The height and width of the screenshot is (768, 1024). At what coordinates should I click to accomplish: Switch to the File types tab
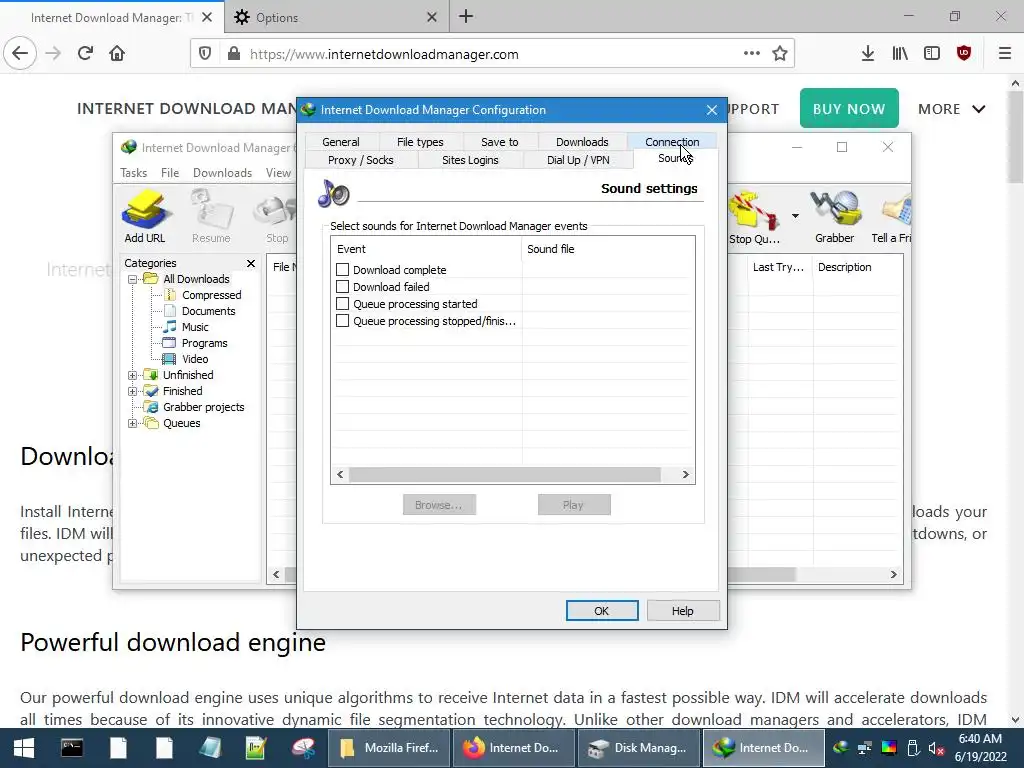pyautogui.click(x=420, y=142)
